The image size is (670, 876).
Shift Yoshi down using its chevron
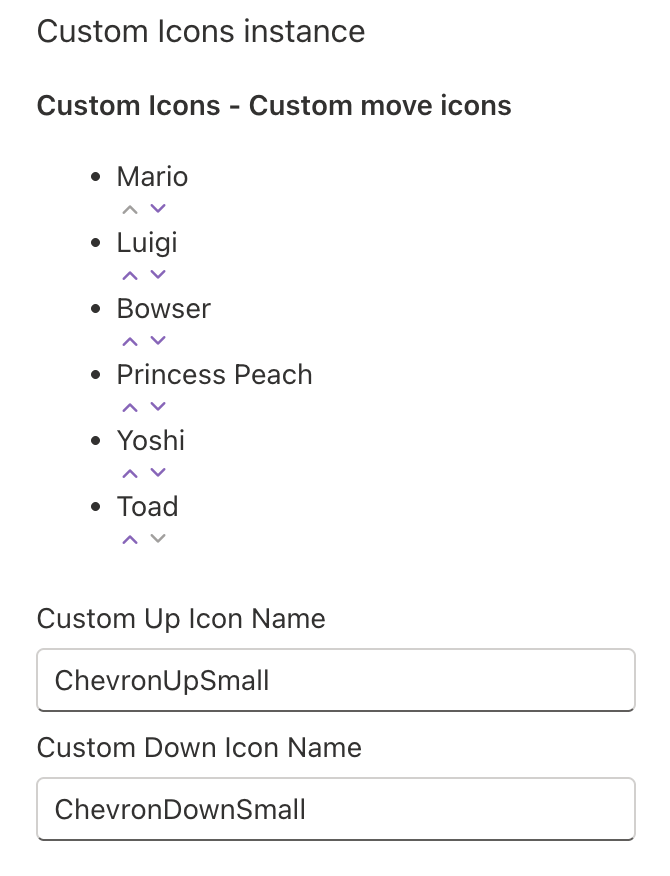(x=157, y=473)
